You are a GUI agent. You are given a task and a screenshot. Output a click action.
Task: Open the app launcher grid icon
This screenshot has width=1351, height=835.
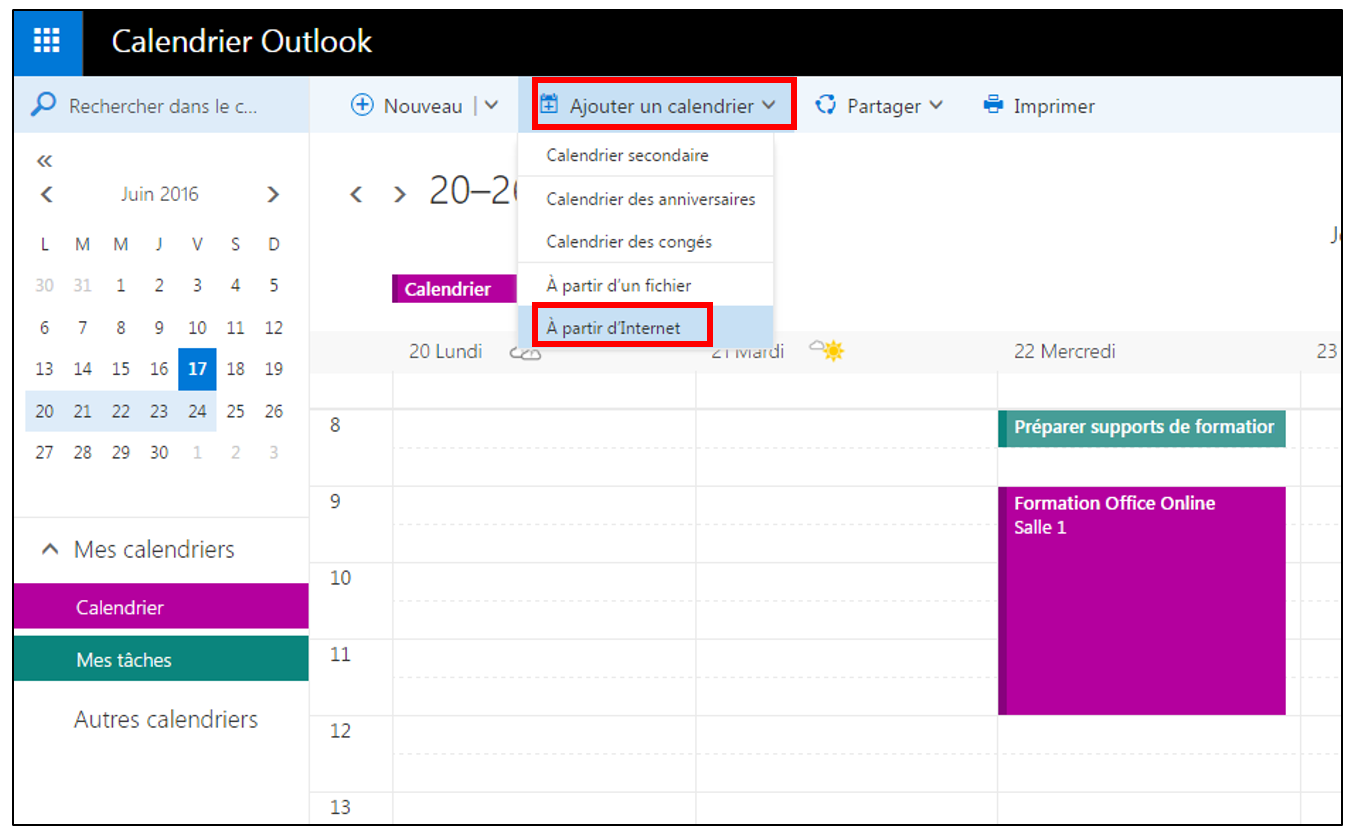47,41
